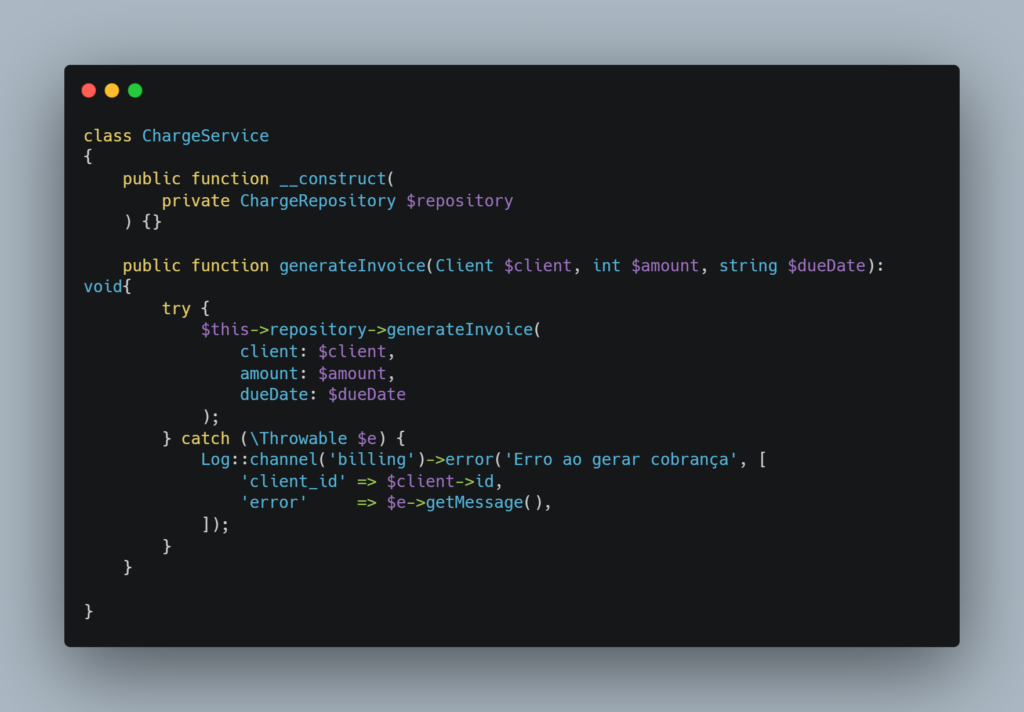
Task: Click the Log::channel call
Action: [x=259, y=460]
